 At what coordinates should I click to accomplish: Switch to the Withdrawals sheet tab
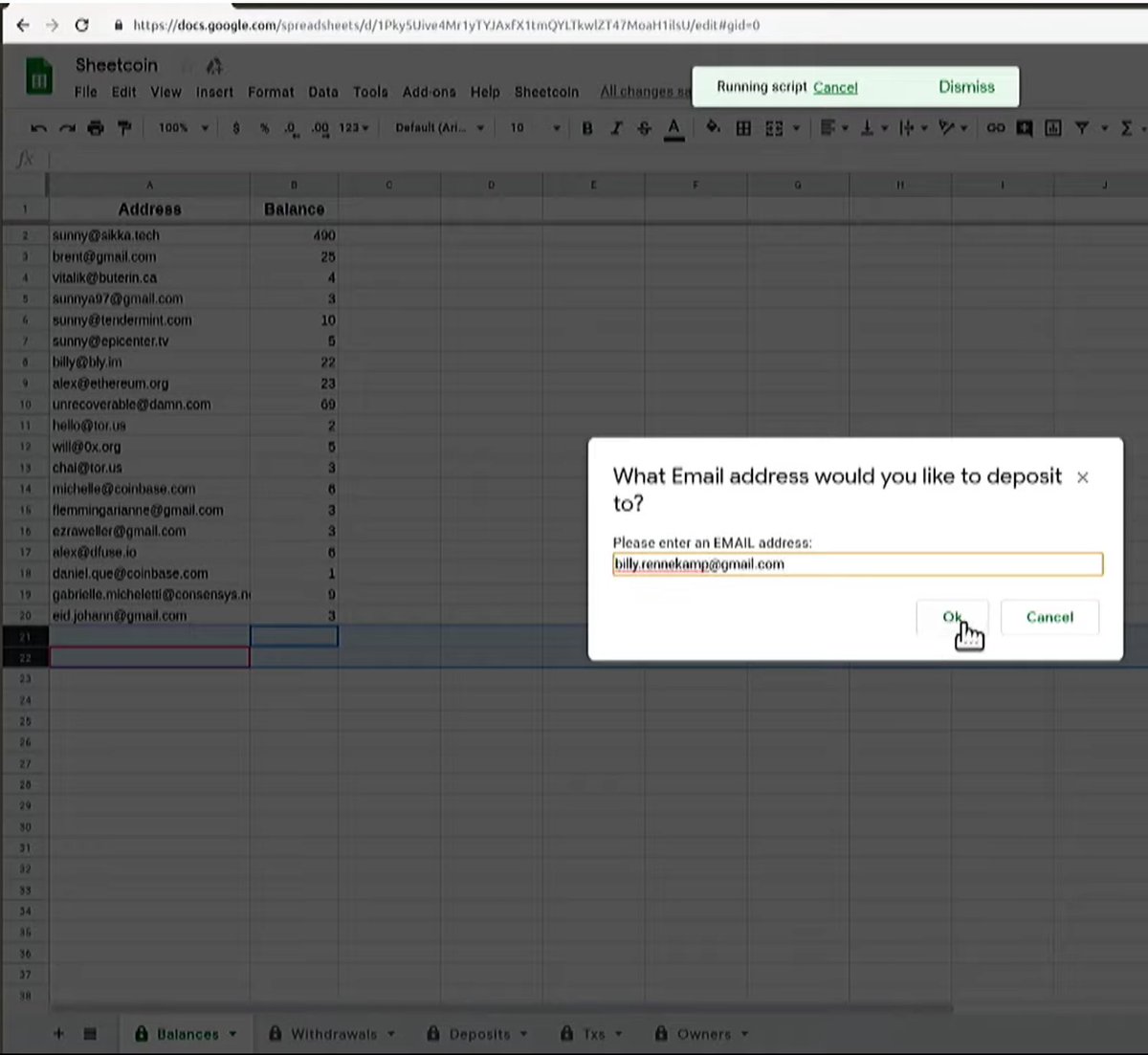[x=332, y=1034]
